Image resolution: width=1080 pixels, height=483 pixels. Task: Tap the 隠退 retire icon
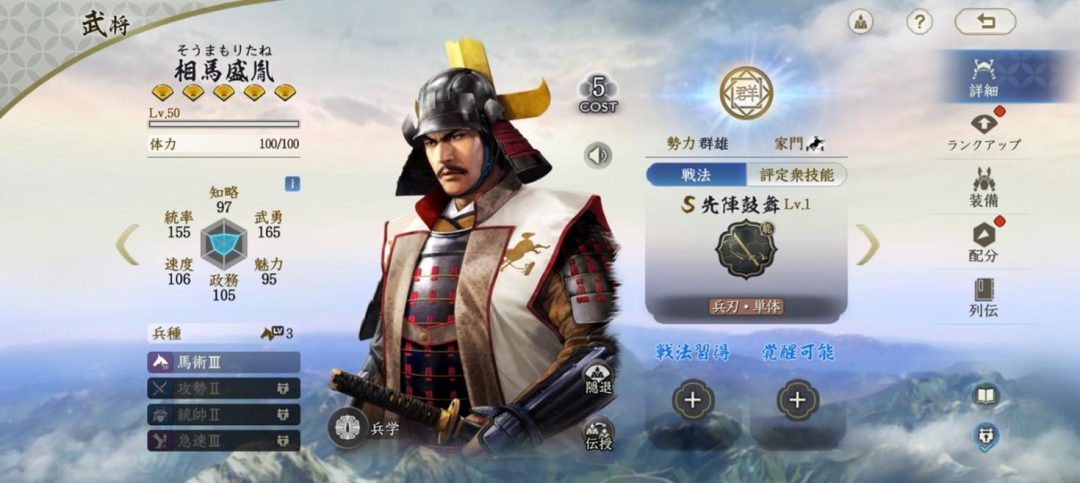point(598,379)
